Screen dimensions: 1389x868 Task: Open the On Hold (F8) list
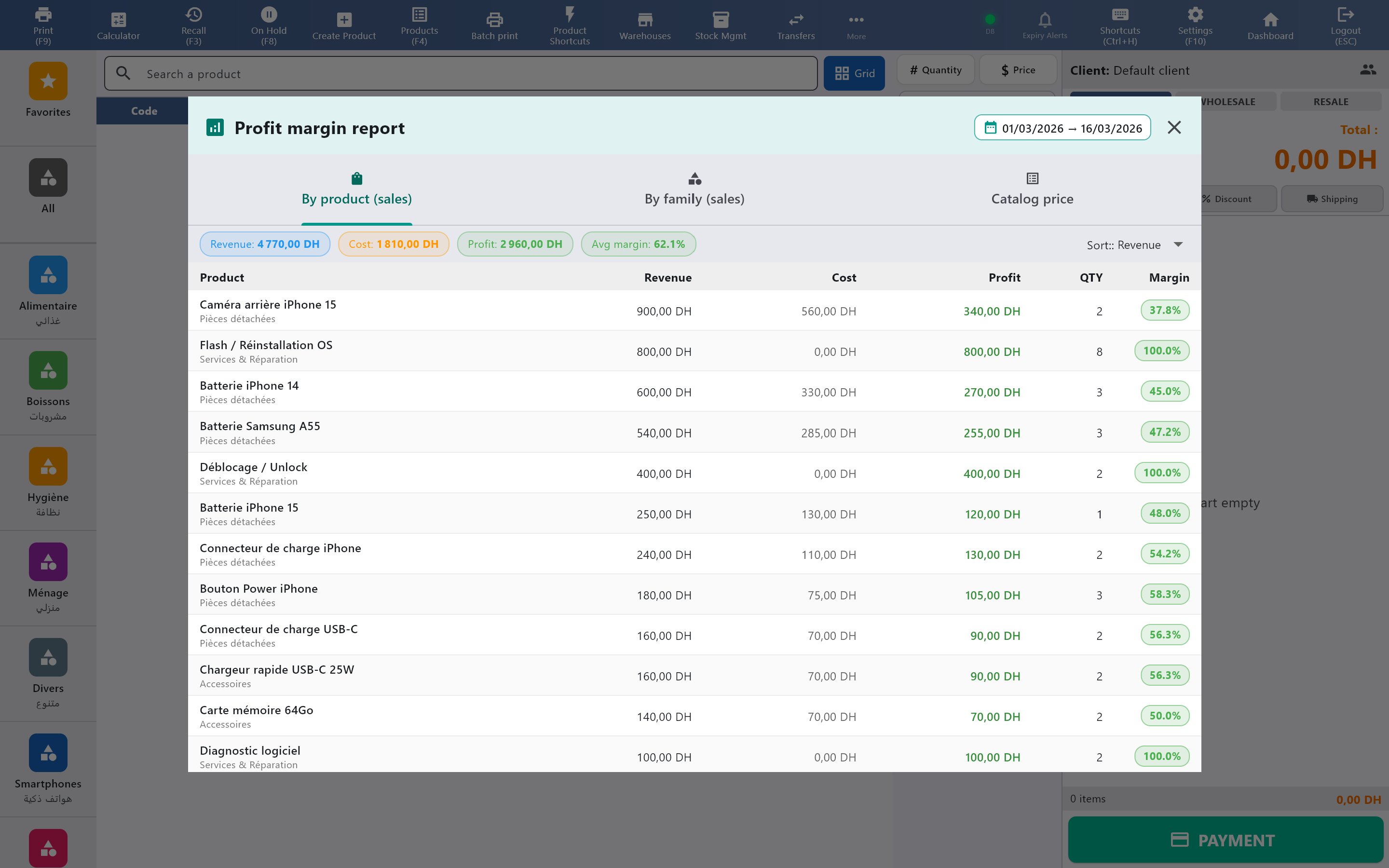coord(269,25)
